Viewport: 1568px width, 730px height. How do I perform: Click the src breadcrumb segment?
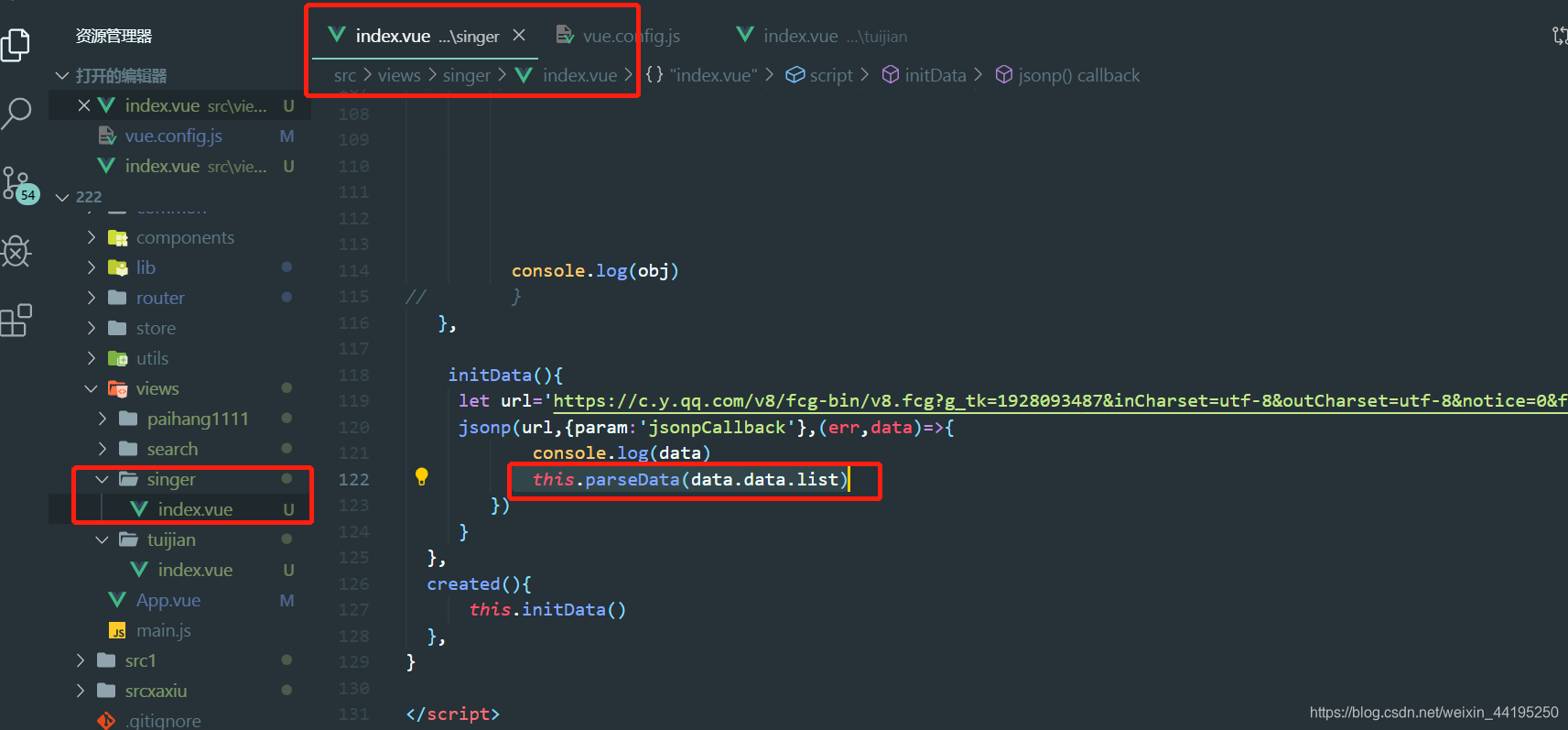coord(345,75)
